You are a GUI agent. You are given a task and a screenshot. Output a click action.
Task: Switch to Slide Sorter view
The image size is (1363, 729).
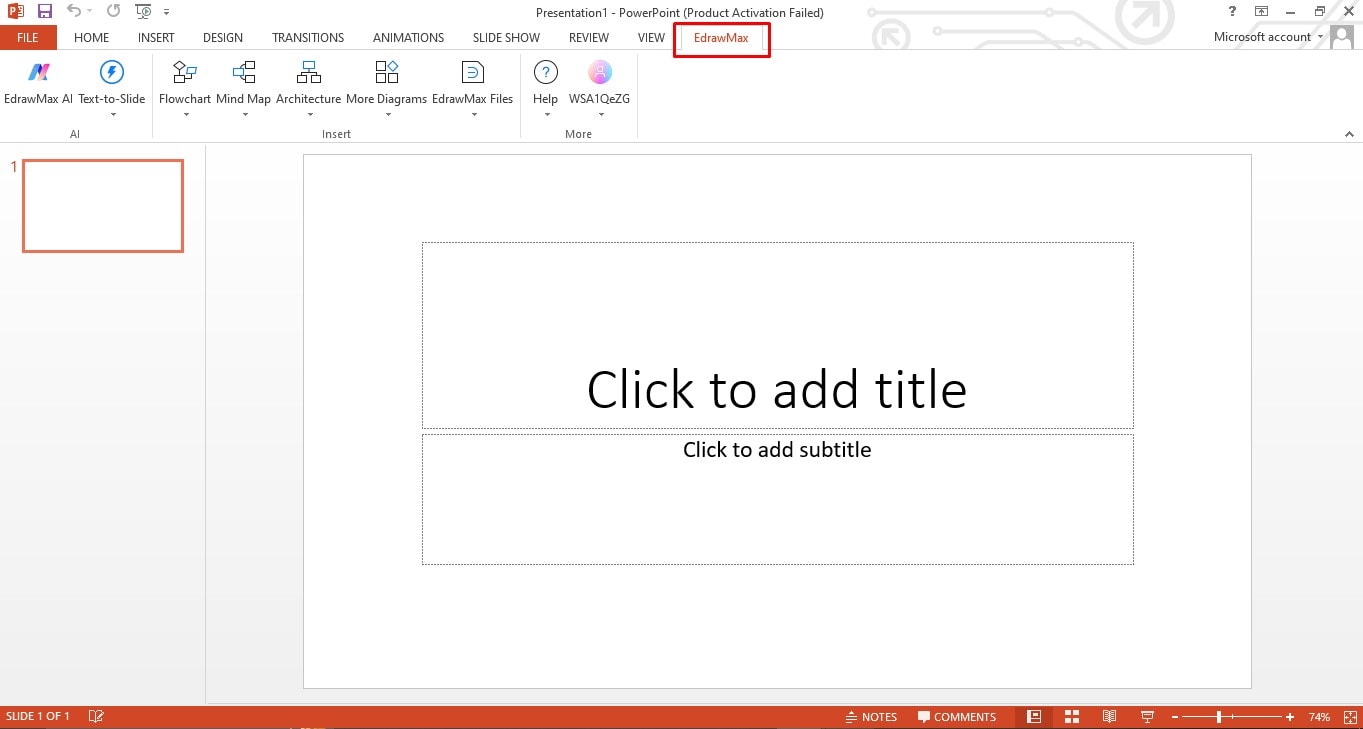(1072, 717)
